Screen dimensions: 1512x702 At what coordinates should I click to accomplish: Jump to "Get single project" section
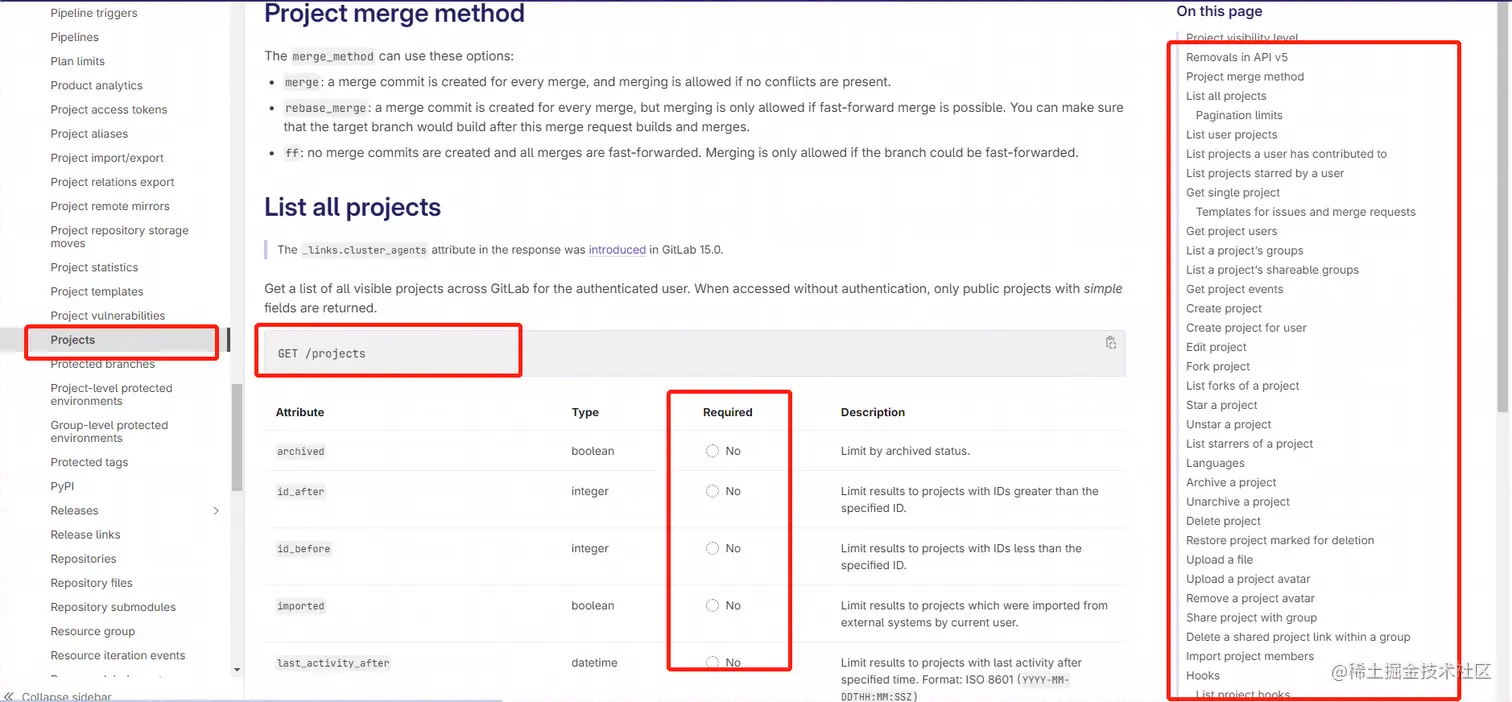point(1232,193)
